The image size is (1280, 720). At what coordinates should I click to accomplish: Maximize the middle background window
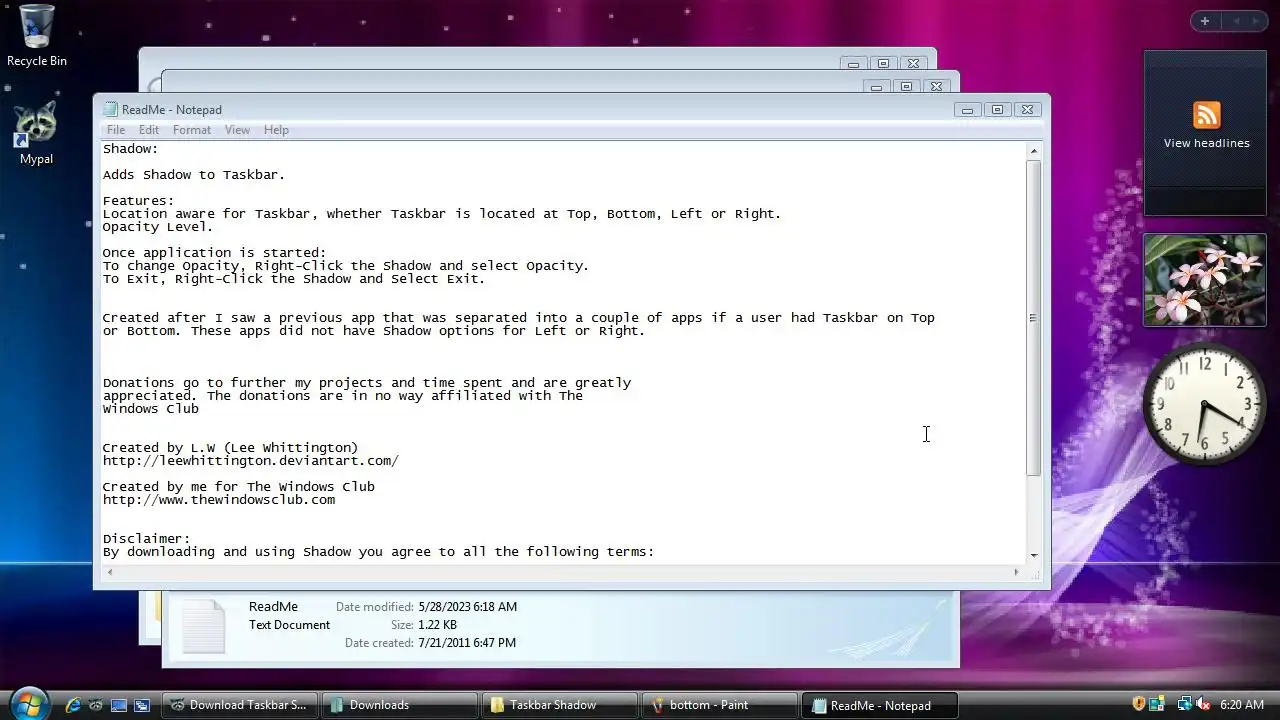906,87
